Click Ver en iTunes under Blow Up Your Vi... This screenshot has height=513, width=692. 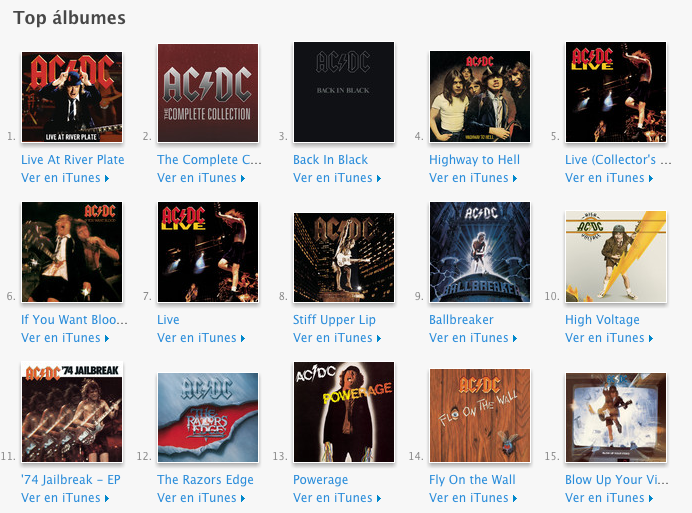(x=609, y=498)
